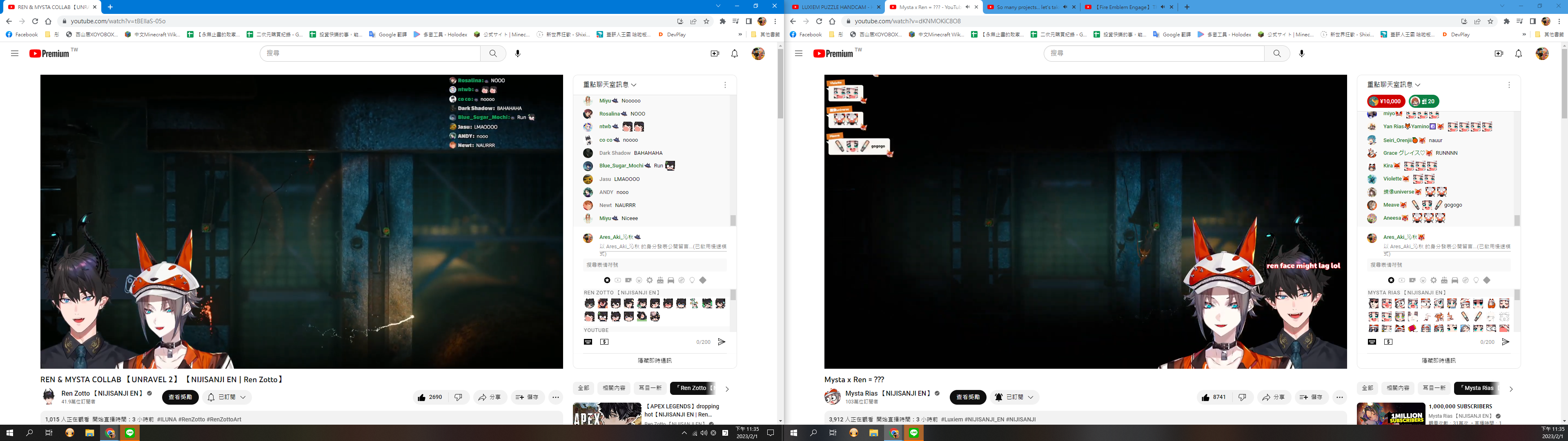Focus YouTube search field in Mysta Rias window

(x=1154, y=53)
